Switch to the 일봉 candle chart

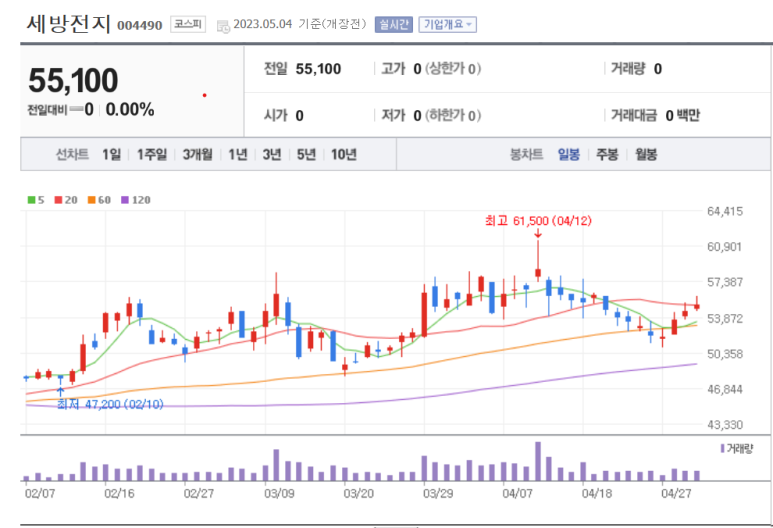click(568, 155)
